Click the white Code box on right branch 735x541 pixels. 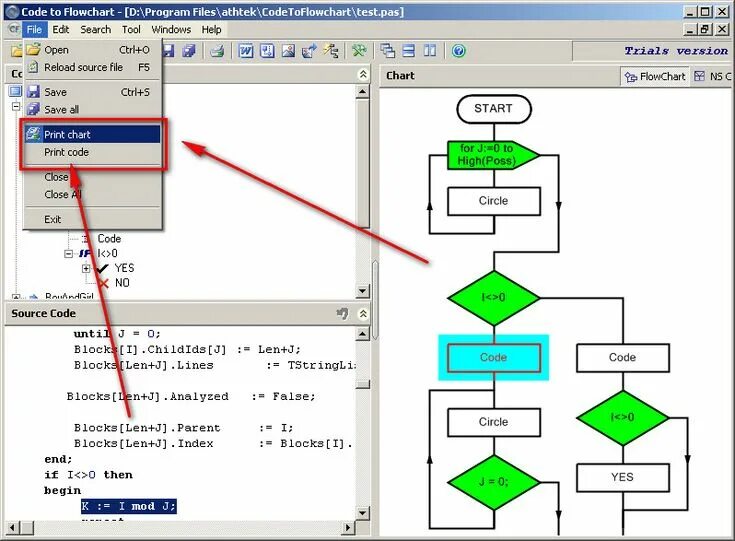click(622, 358)
